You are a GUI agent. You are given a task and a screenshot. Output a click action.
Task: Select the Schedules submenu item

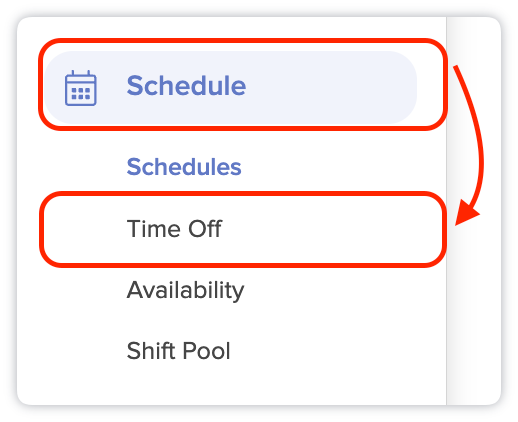pyautogui.click(x=184, y=167)
